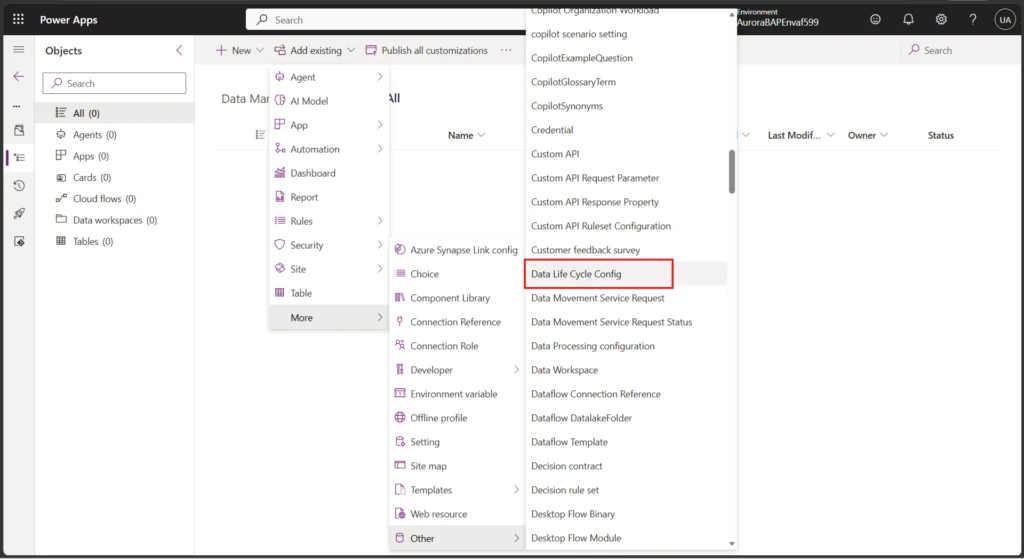
Task: Click in the top Power Apps search box
Action: point(385,20)
